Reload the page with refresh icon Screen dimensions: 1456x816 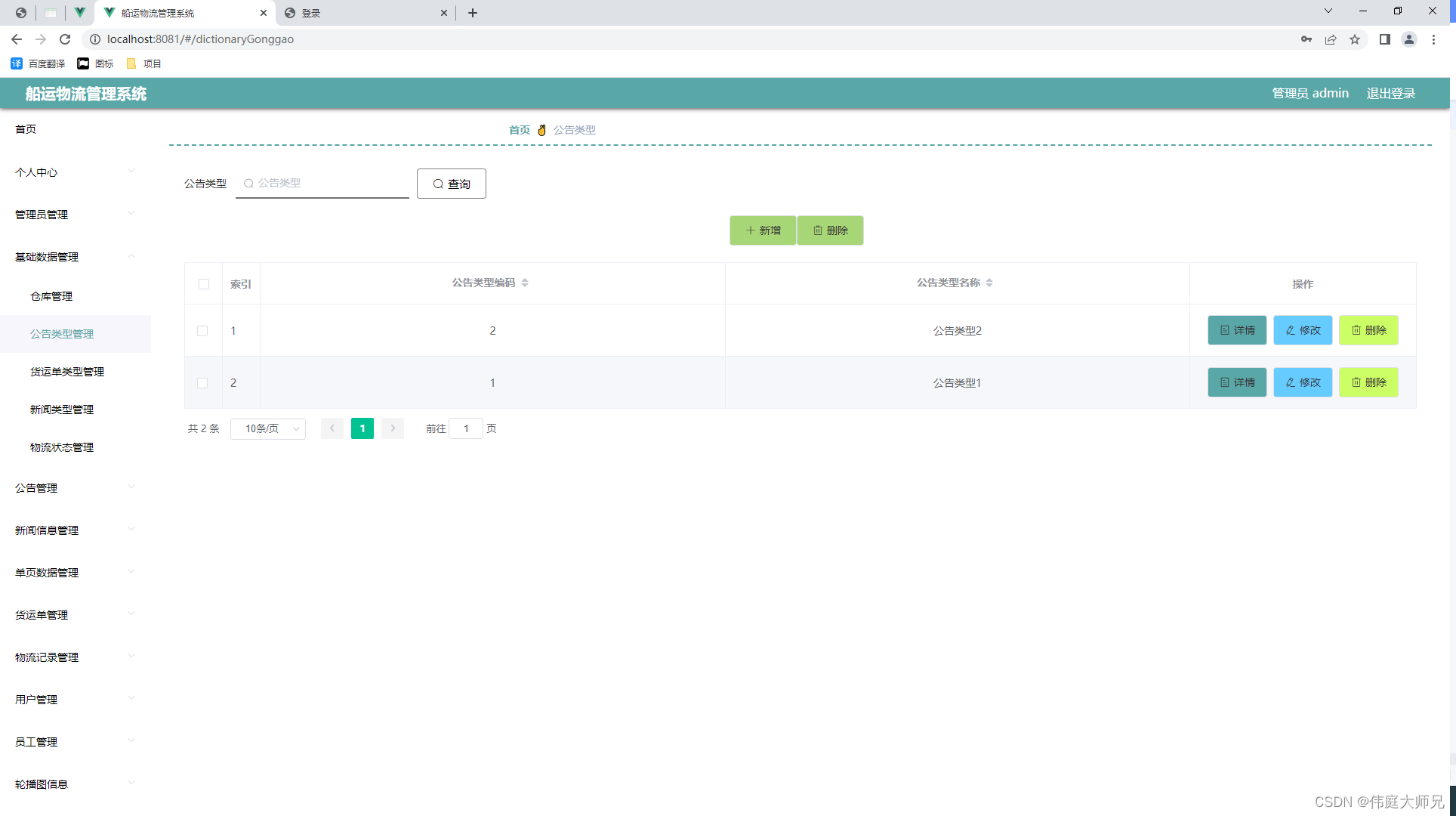click(x=65, y=39)
